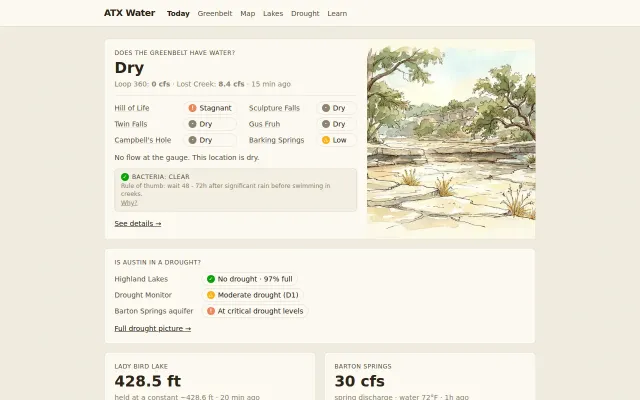
Task: Open the Lakes nav item
Action: coord(273,13)
